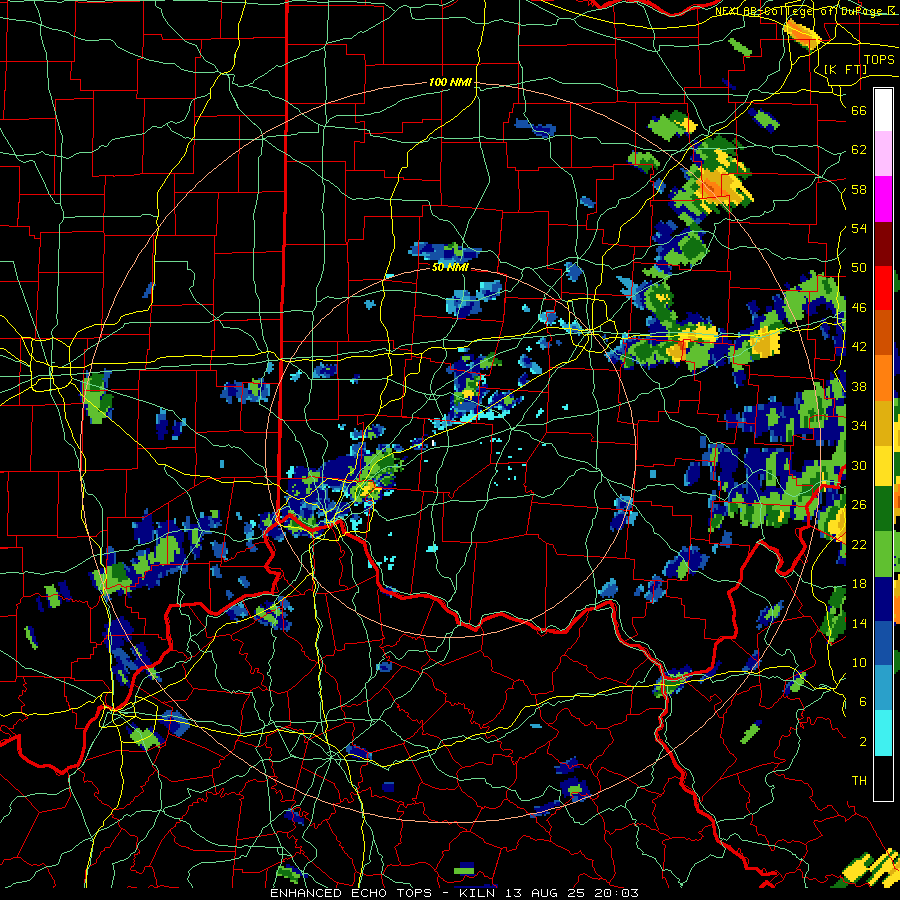Click the legend label "TH"
The width and height of the screenshot is (900, 900).
[x=859, y=781]
